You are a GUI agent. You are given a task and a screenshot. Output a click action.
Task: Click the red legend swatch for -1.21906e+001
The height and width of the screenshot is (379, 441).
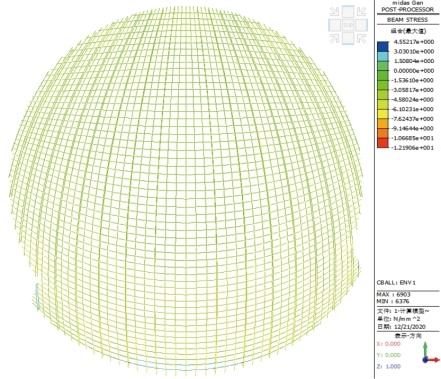[383, 143]
